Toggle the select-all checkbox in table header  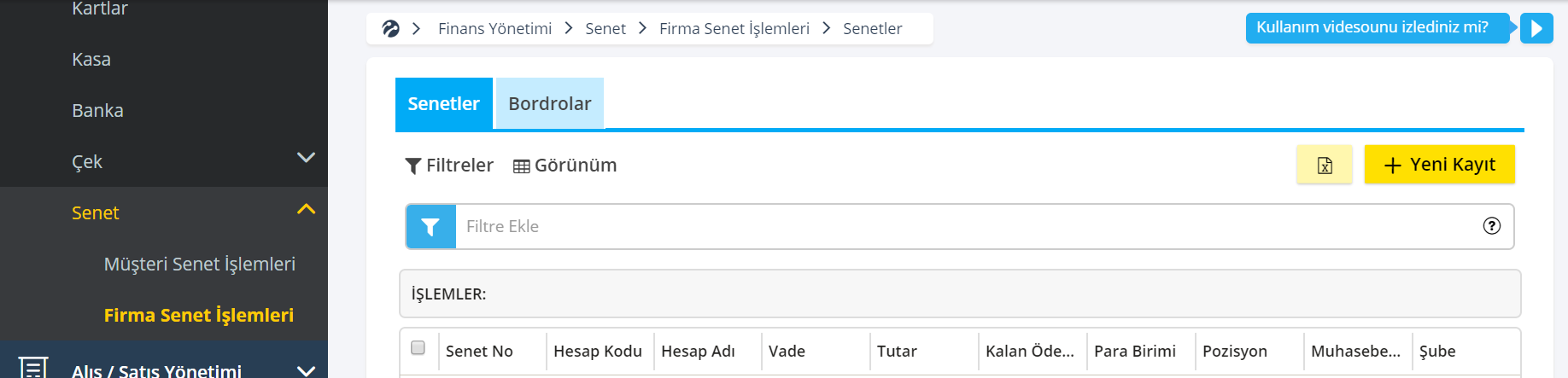point(418,348)
